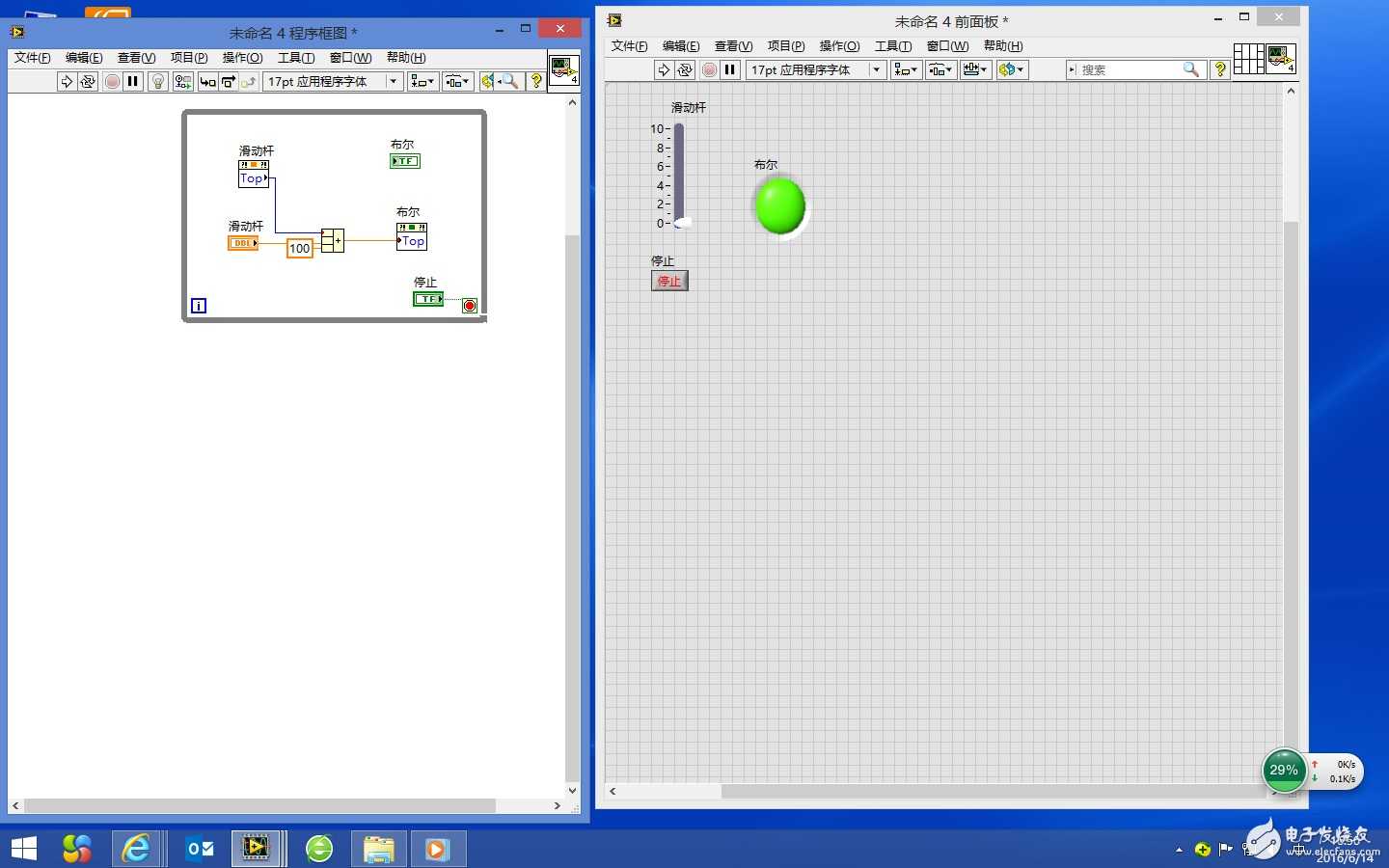Open File Explorer from taskbar
Image resolution: width=1389 pixels, height=868 pixels.
click(x=379, y=849)
